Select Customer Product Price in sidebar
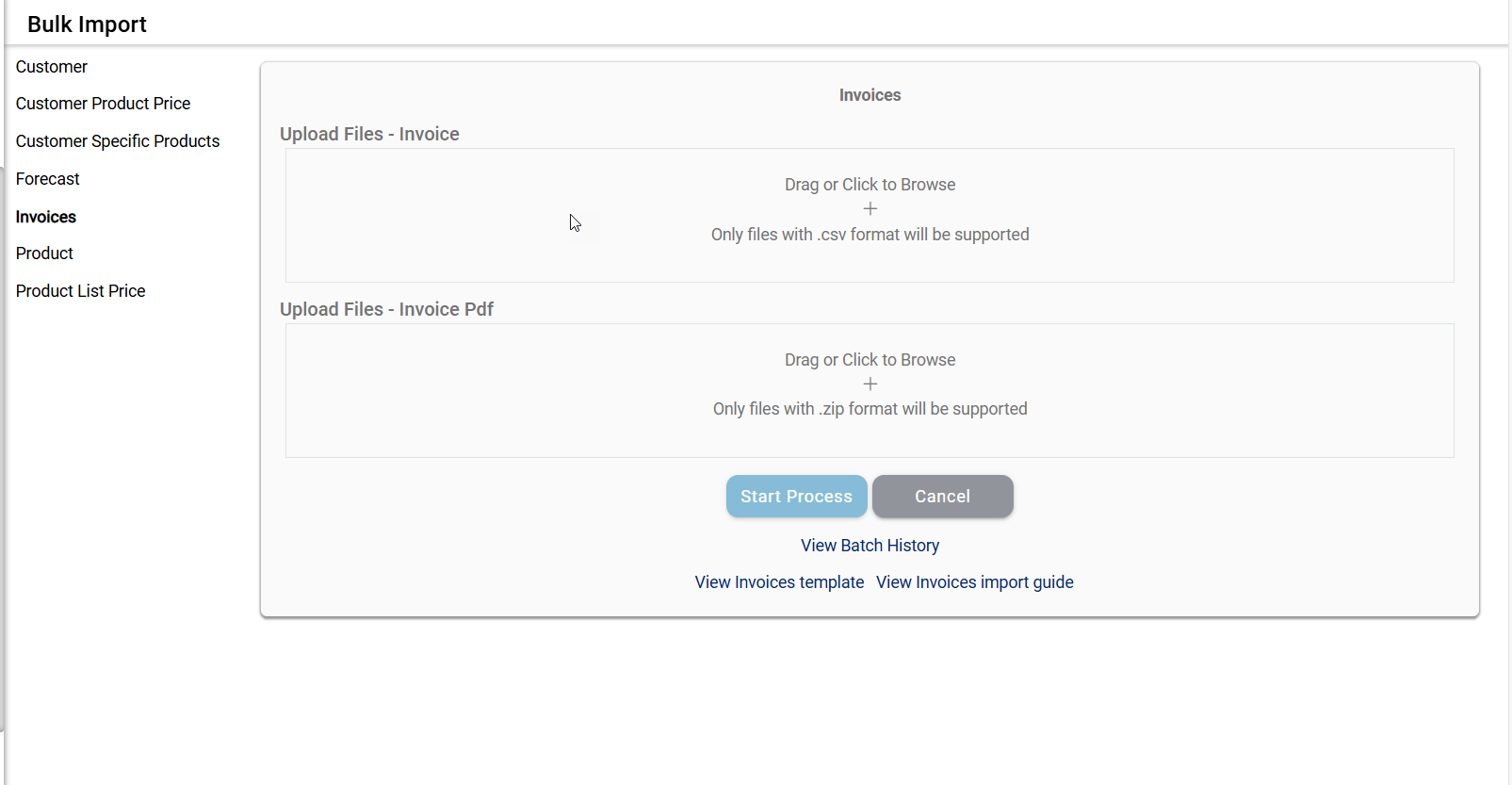 click(103, 104)
